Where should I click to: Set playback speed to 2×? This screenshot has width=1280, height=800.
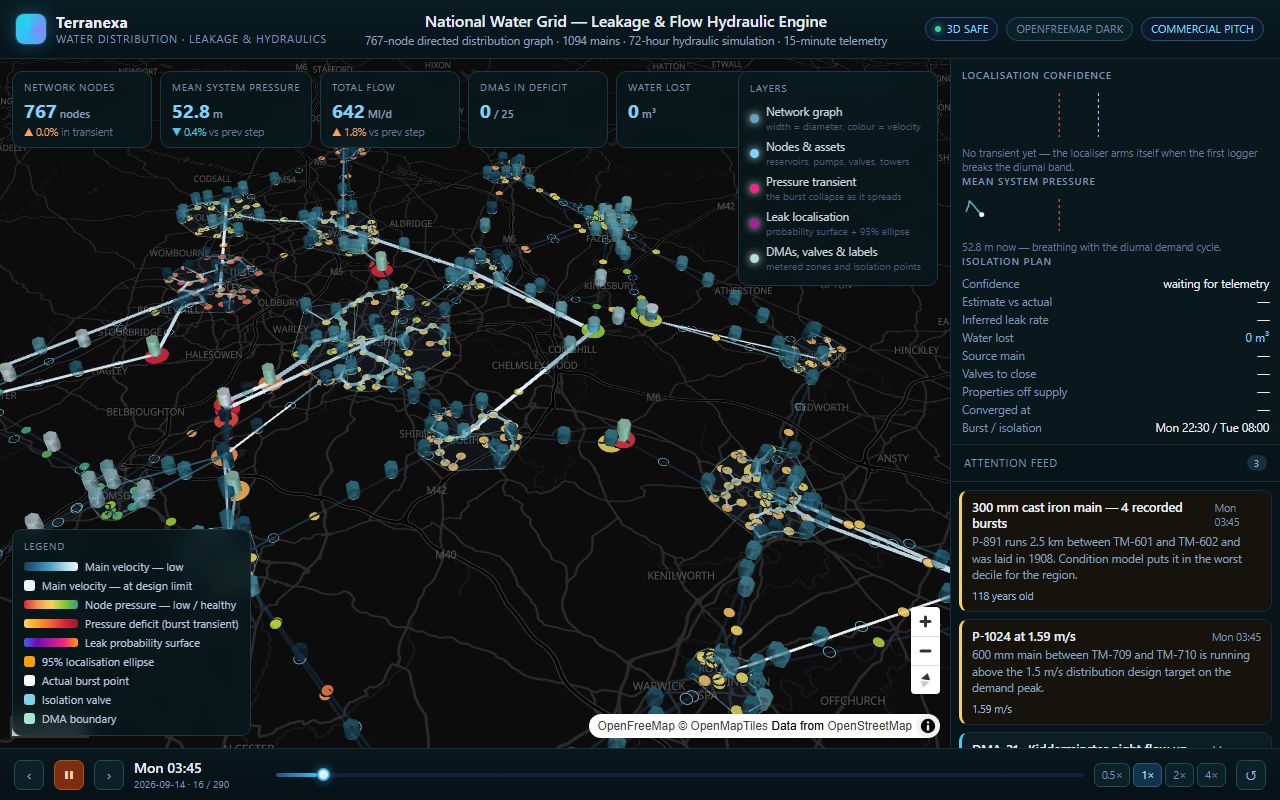tap(1179, 775)
